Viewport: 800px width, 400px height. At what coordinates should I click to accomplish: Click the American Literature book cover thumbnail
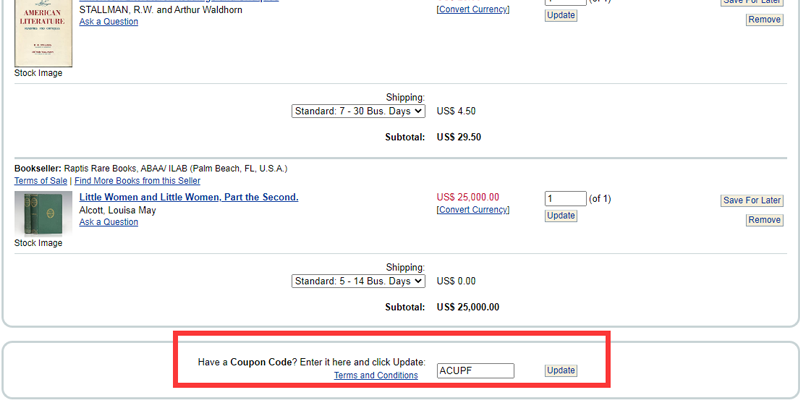pos(43,33)
